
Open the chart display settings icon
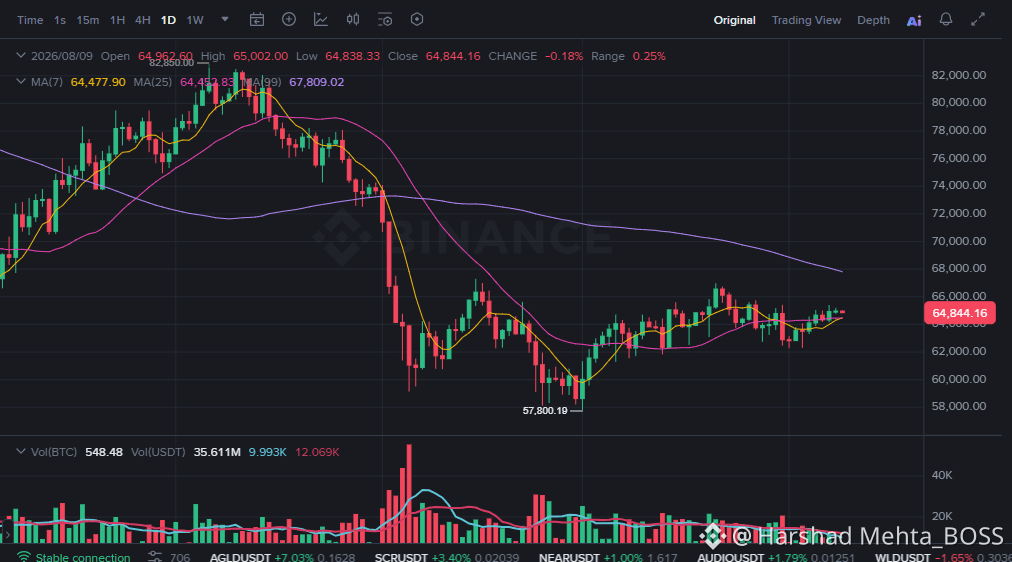click(x=385, y=20)
